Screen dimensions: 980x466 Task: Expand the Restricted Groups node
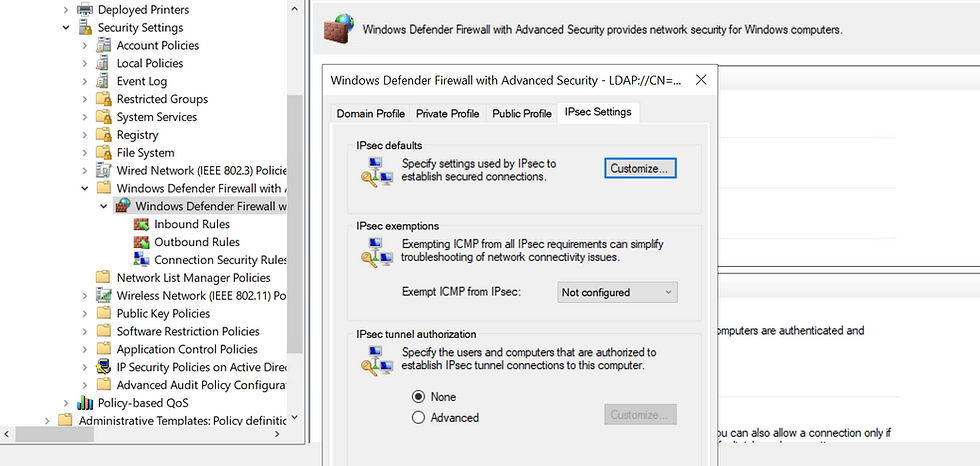pyautogui.click(x=85, y=99)
